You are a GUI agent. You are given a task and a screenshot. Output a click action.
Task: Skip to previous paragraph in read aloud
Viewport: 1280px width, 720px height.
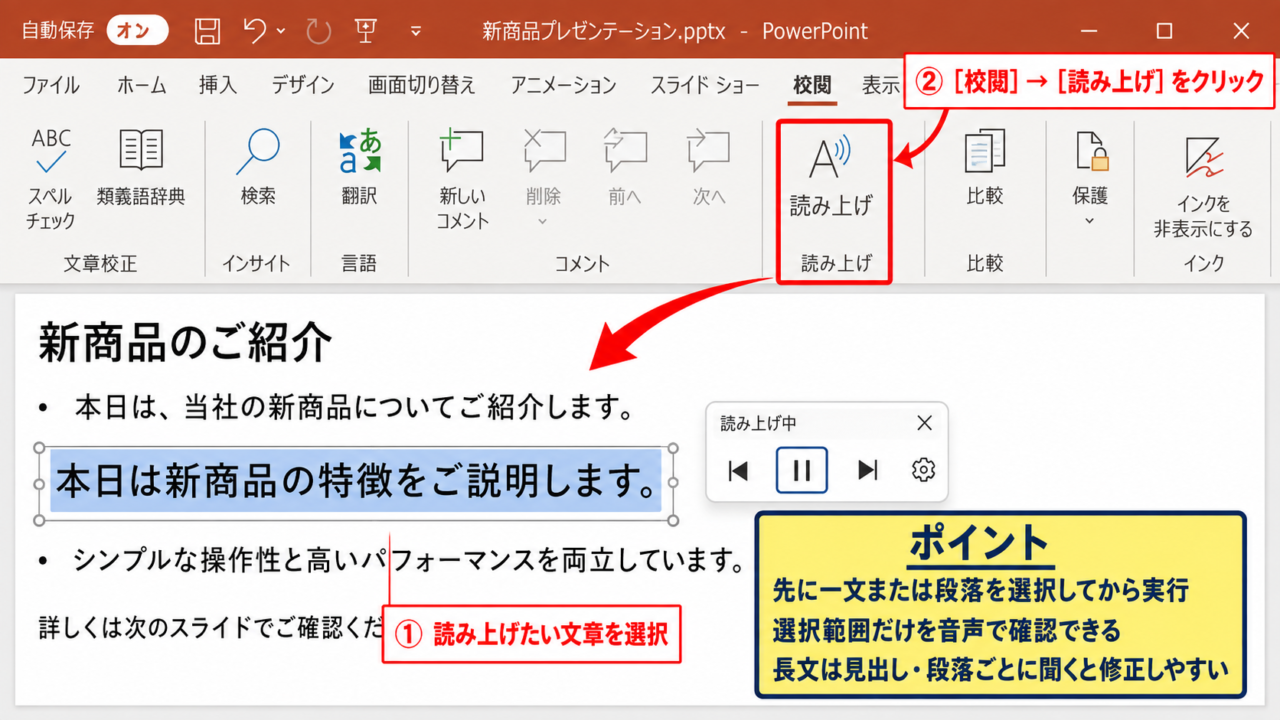738,470
